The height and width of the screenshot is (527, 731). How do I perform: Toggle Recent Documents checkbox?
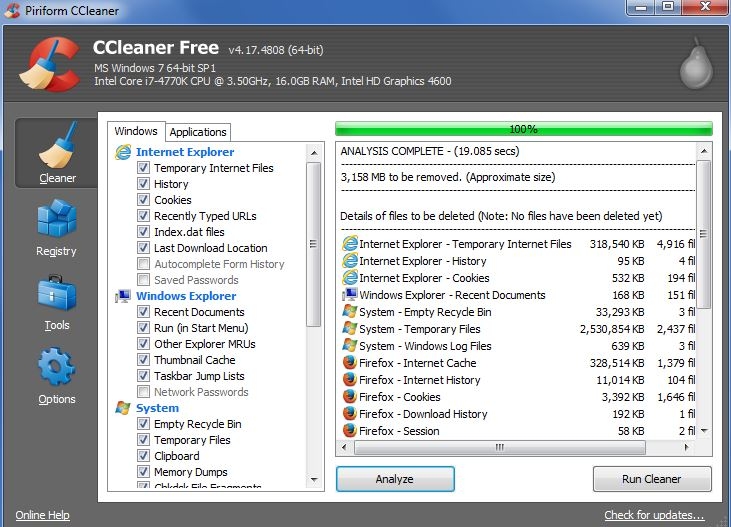pos(144,312)
